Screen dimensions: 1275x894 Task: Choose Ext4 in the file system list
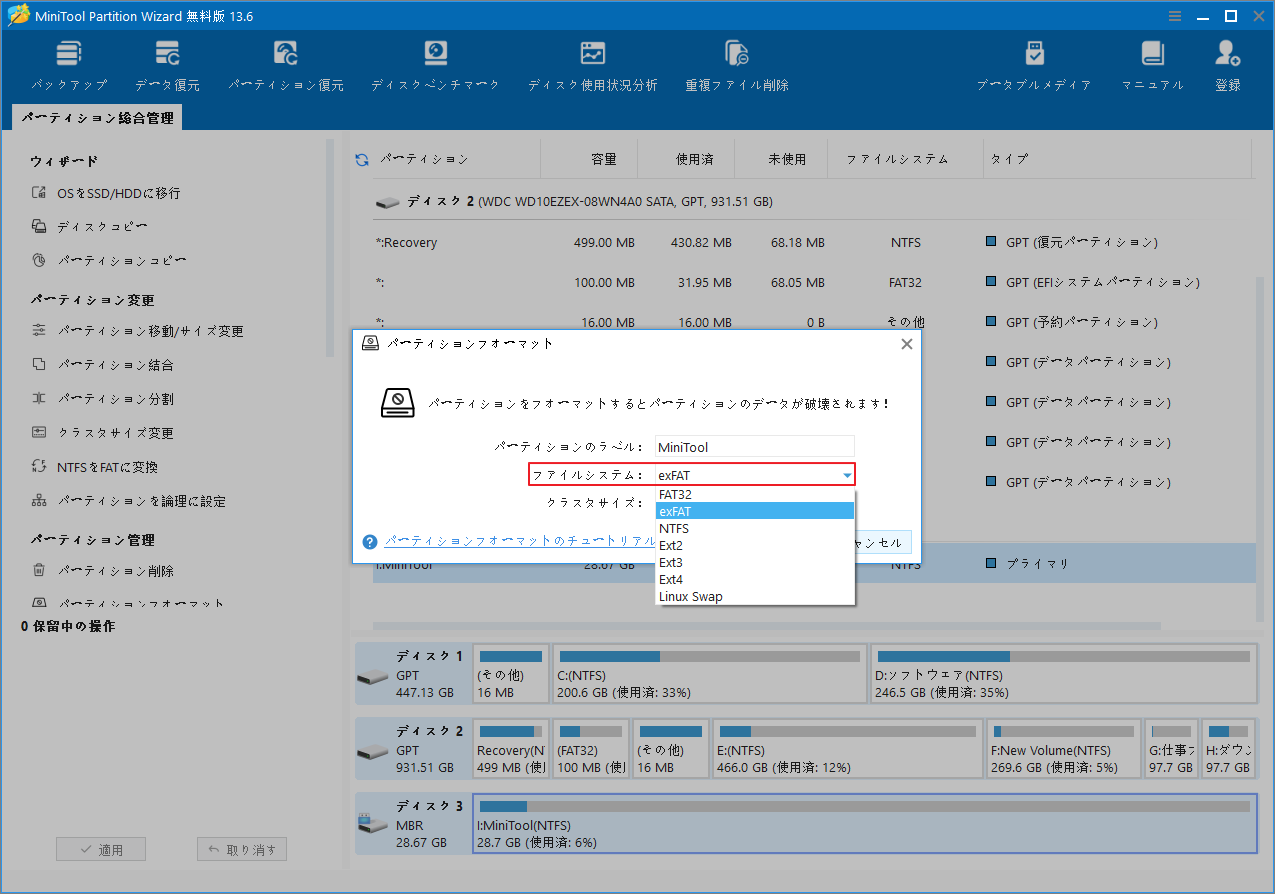click(x=671, y=579)
